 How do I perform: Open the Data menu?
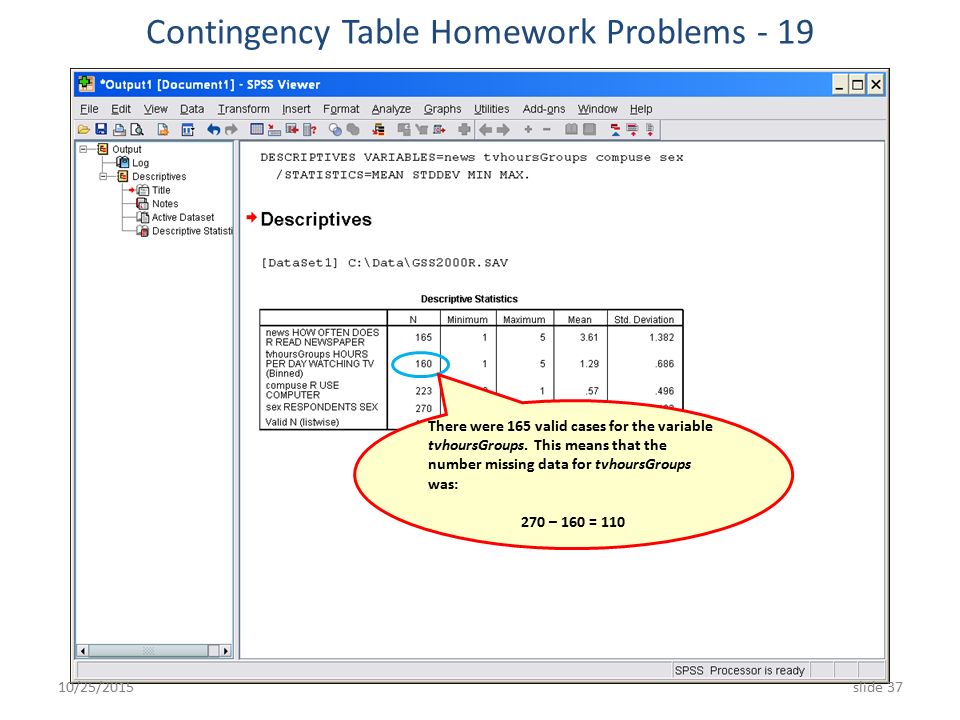192,109
